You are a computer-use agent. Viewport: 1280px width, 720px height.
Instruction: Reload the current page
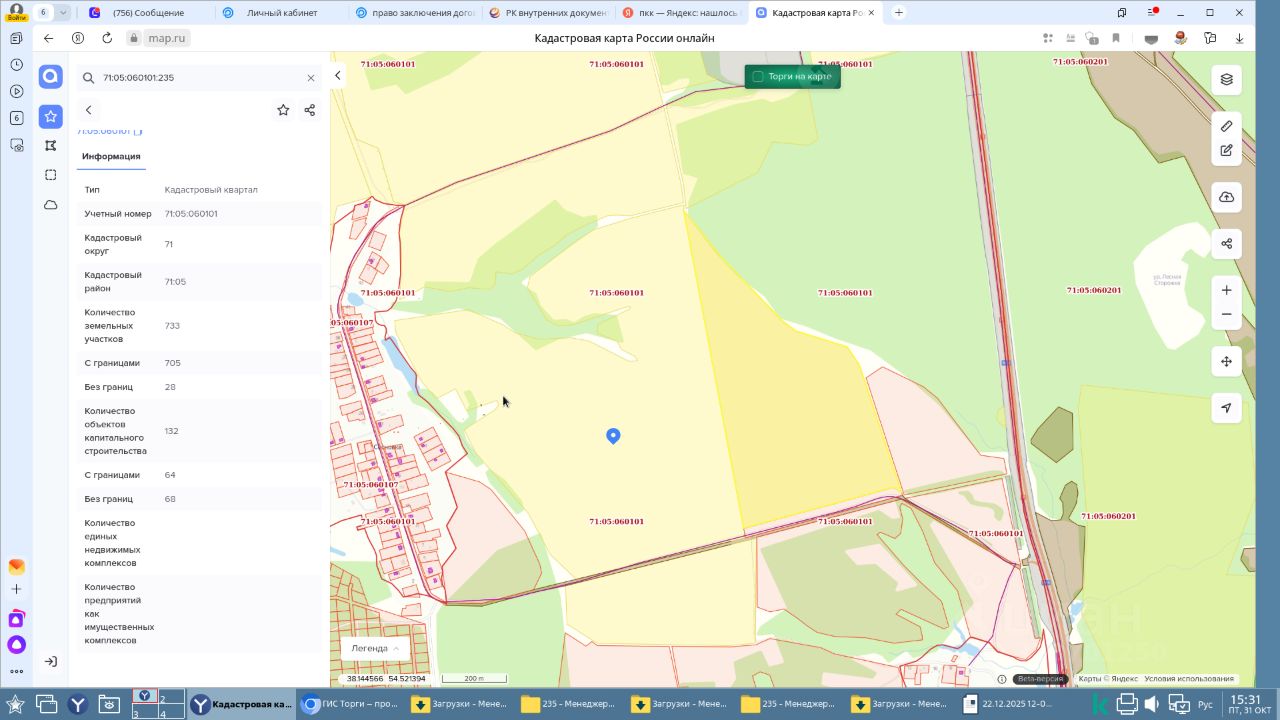(x=107, y=38)
